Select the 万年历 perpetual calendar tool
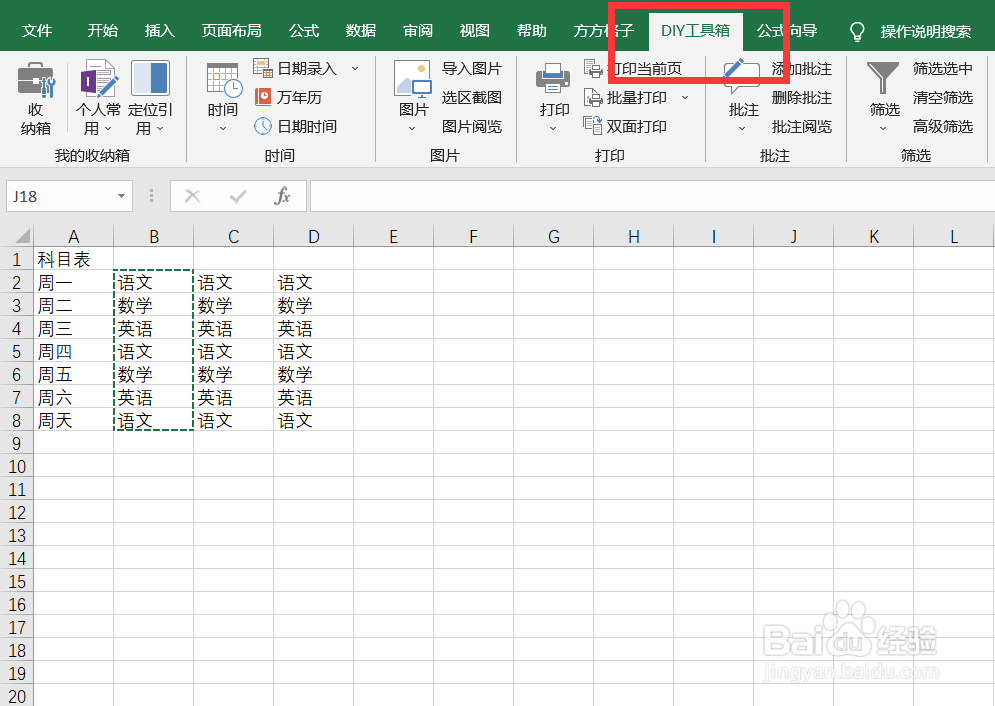The width and height of the screenshot is (995, 706). coord(290,97)
